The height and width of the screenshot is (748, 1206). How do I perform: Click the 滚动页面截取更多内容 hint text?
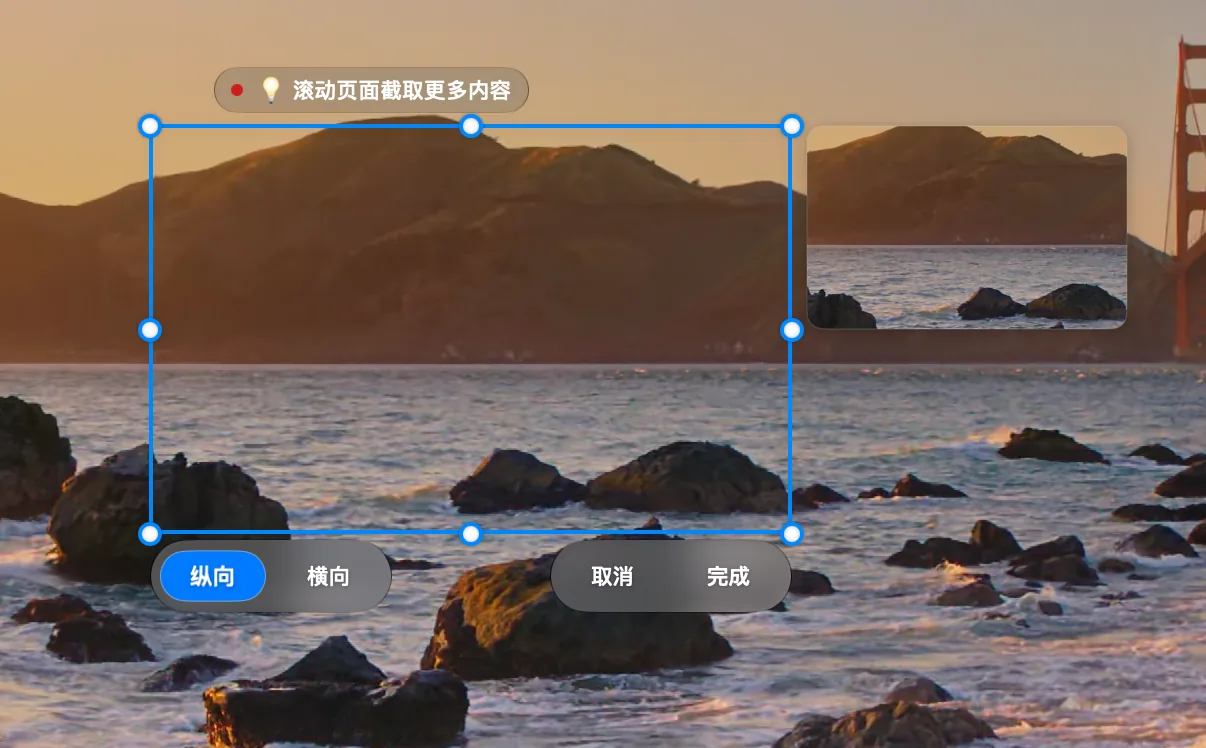coord(402,90)
